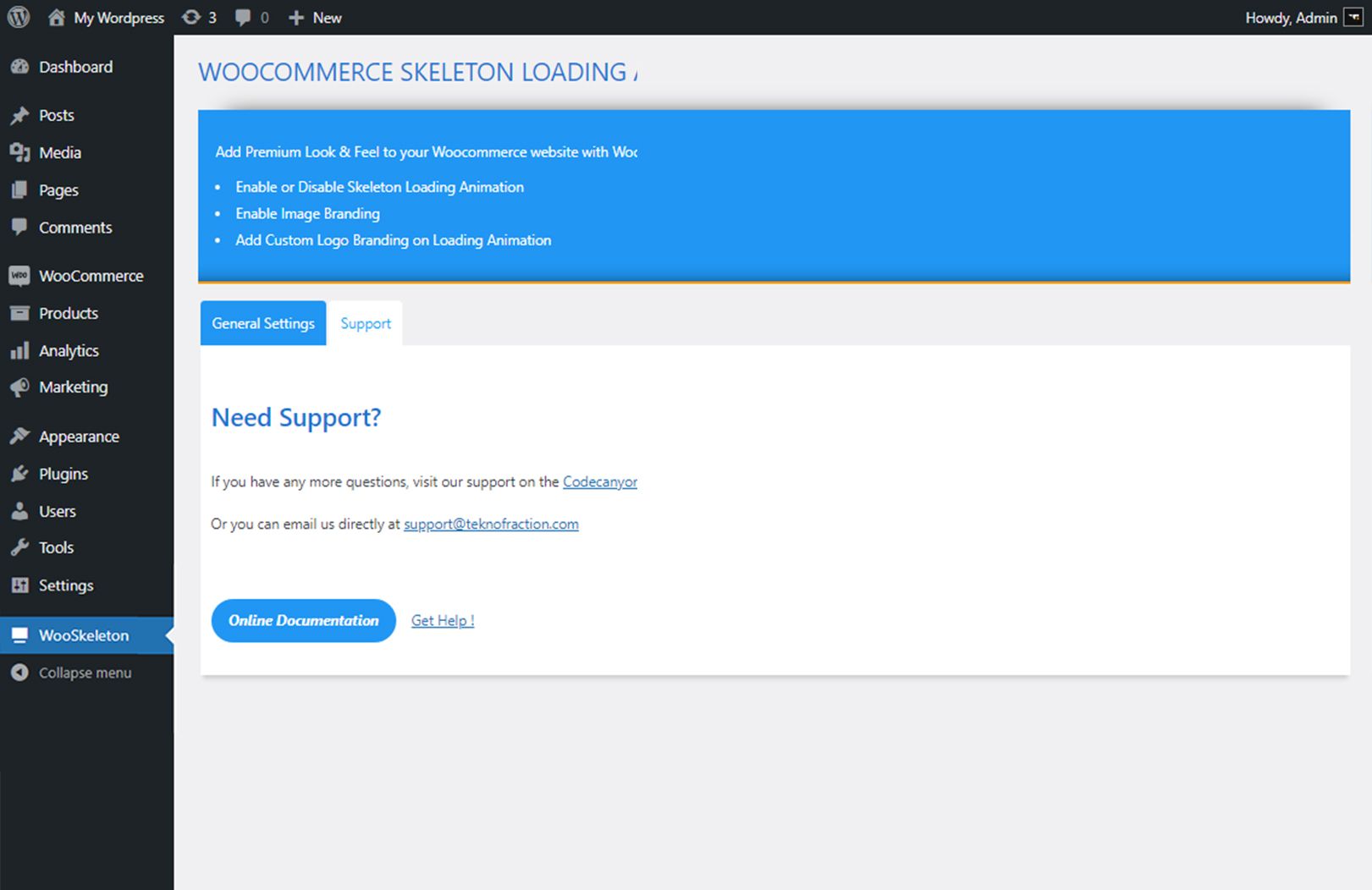
Task: Open the Analytics bar chart icon
Action: click(x=19, y=350)
